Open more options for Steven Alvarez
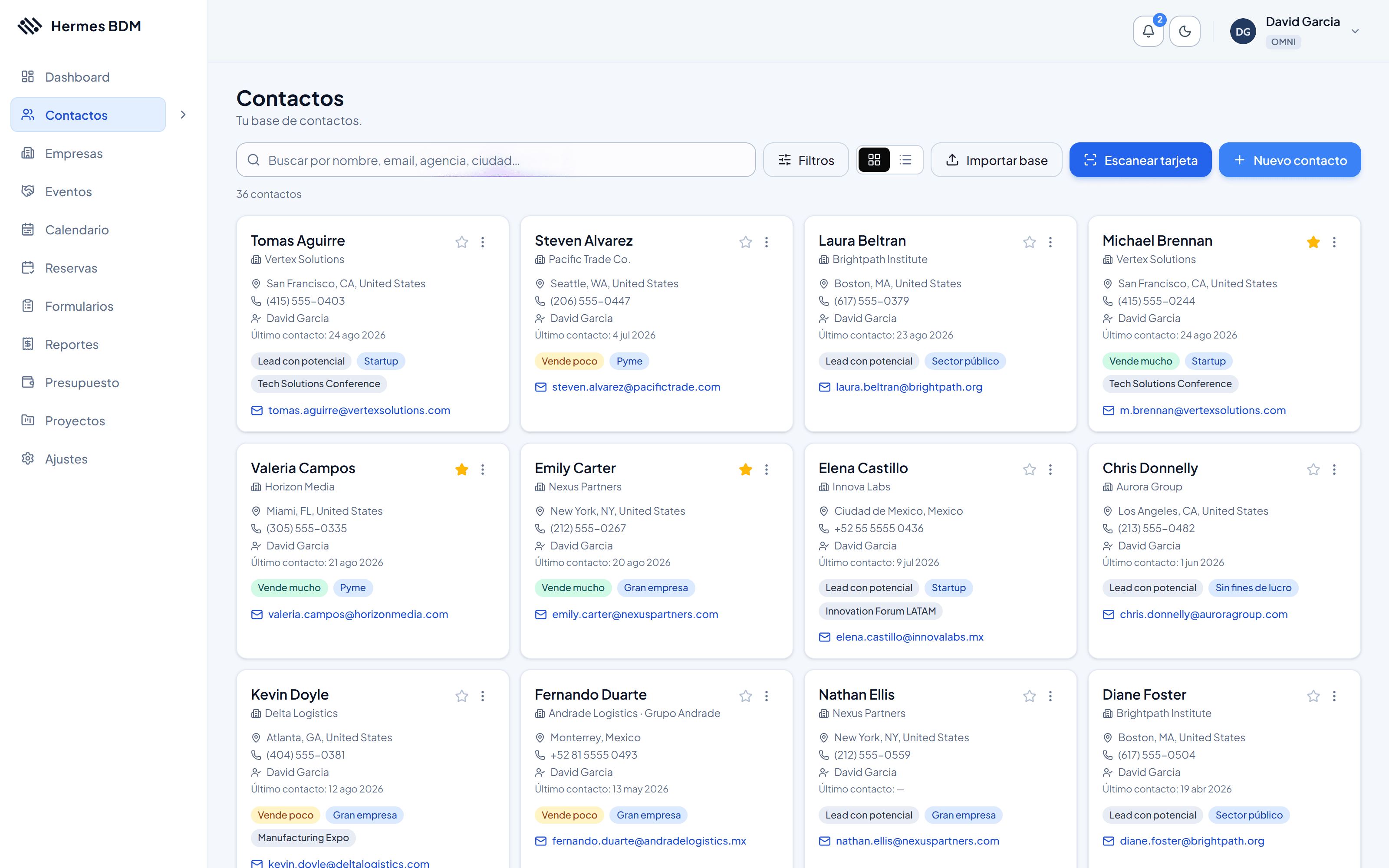The image size is (1389, 868). coord(766,242)
